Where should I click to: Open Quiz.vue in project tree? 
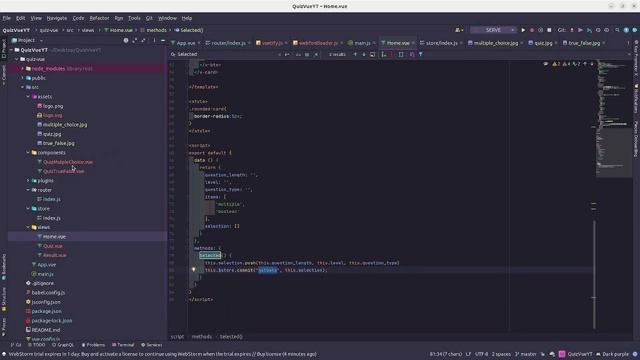[53, 246]
